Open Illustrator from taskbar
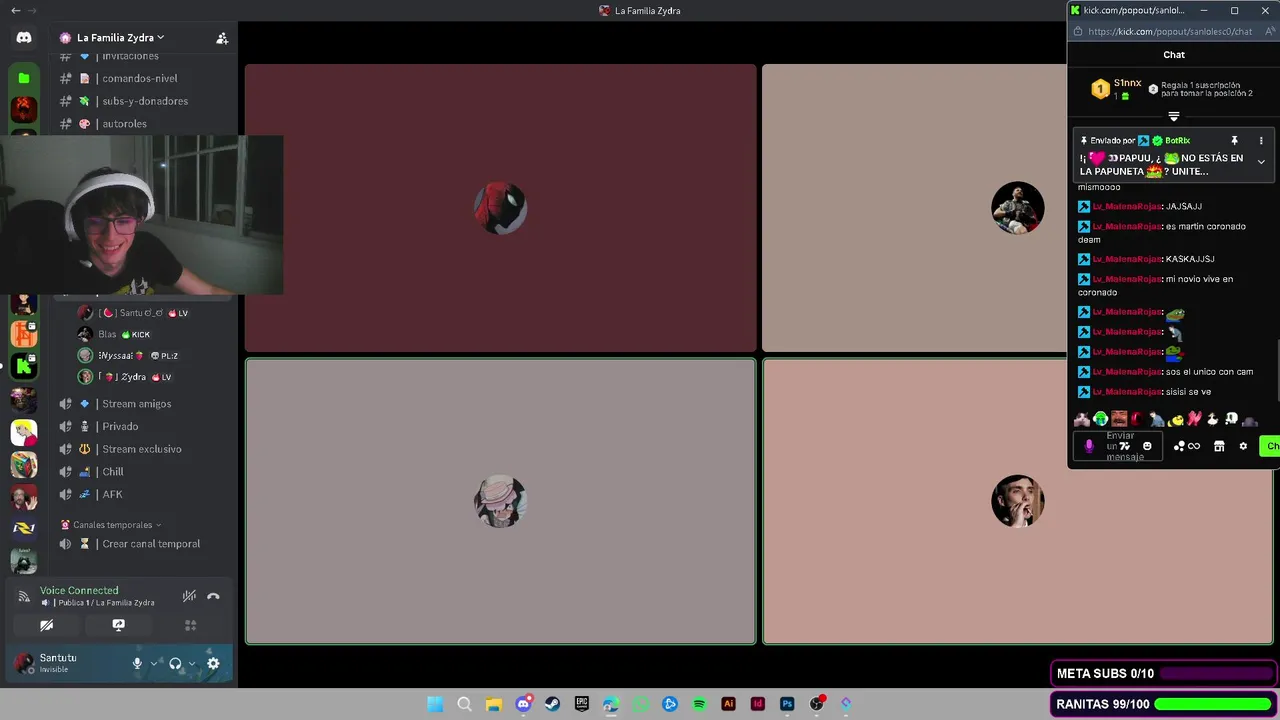The image size is (1280, 720). pos(728,704)
